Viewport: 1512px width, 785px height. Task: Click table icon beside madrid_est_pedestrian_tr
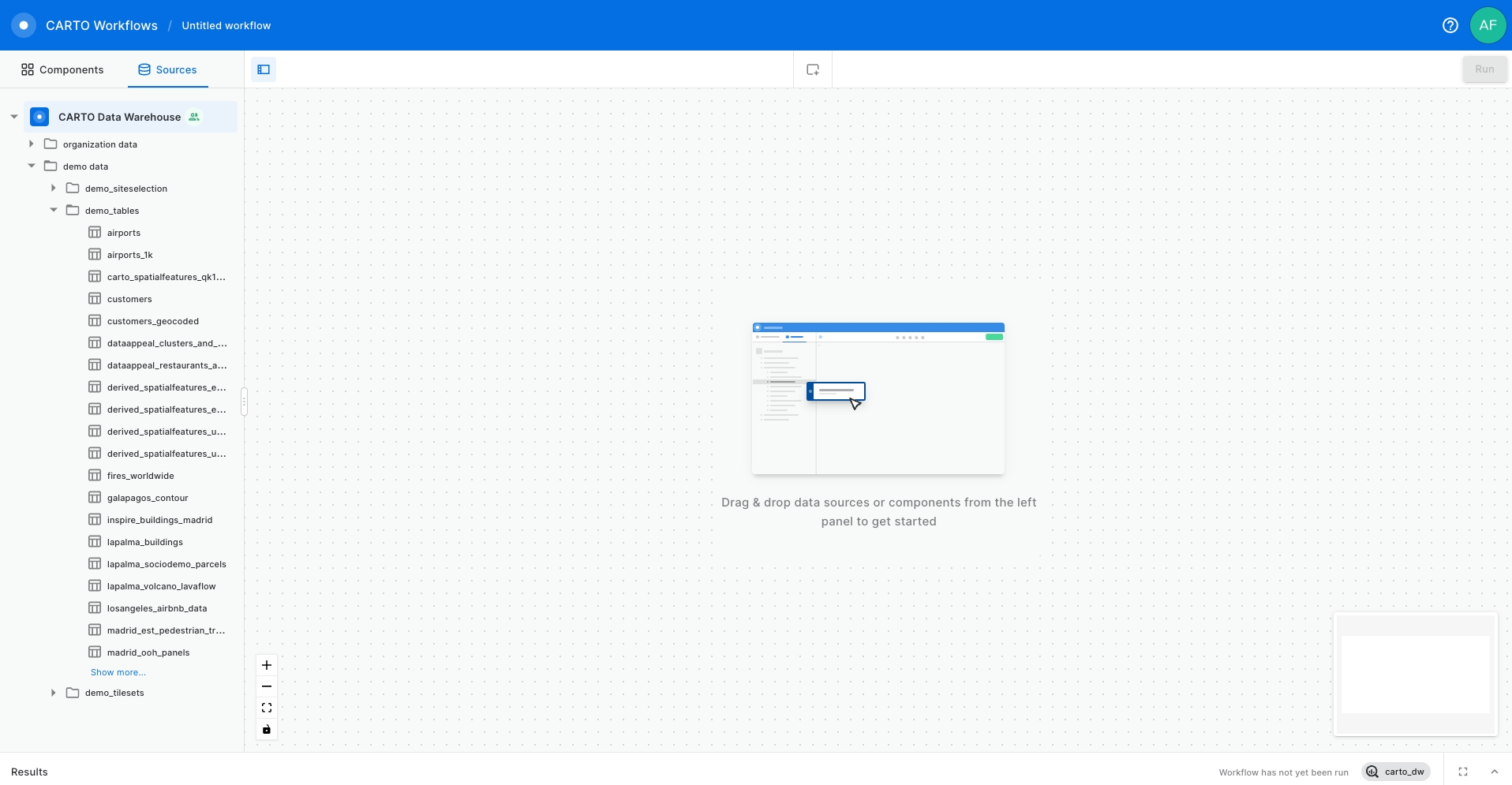point(95,630)
